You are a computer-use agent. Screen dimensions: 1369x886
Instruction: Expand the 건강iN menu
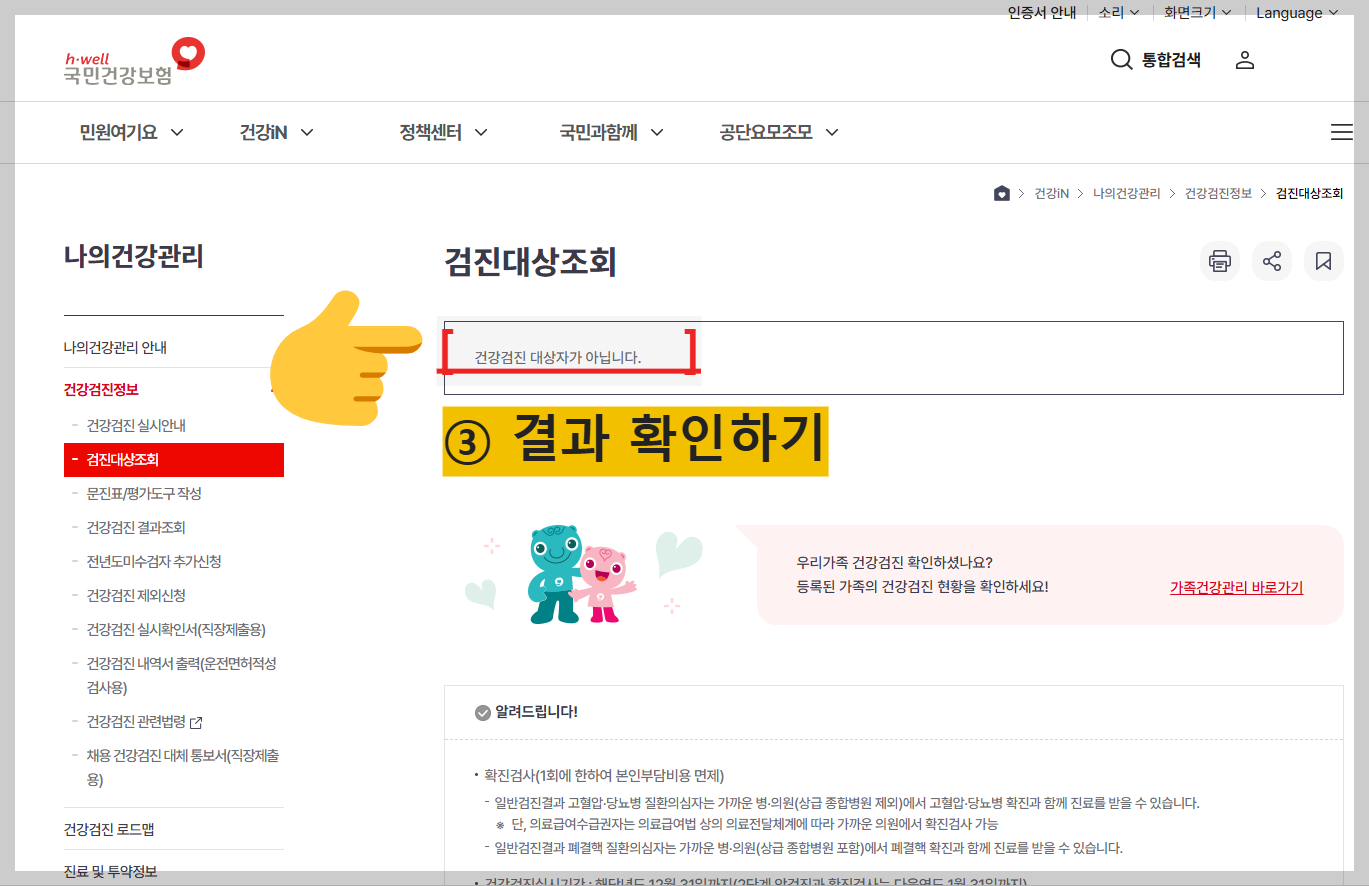276,132
